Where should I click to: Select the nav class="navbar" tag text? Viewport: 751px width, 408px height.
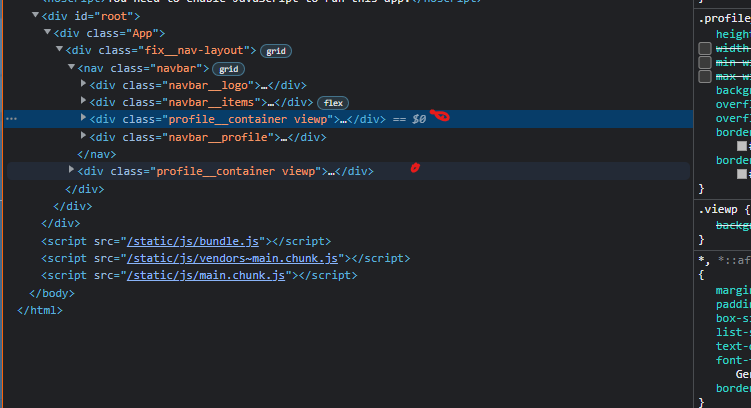(143, 68)
